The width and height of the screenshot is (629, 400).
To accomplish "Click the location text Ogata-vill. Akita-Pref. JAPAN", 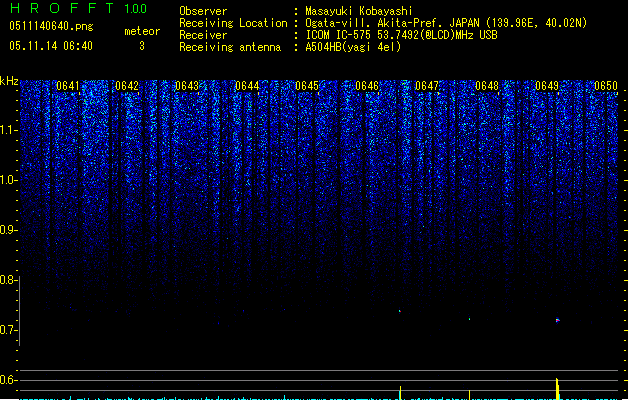I will (x=393, y=23).
